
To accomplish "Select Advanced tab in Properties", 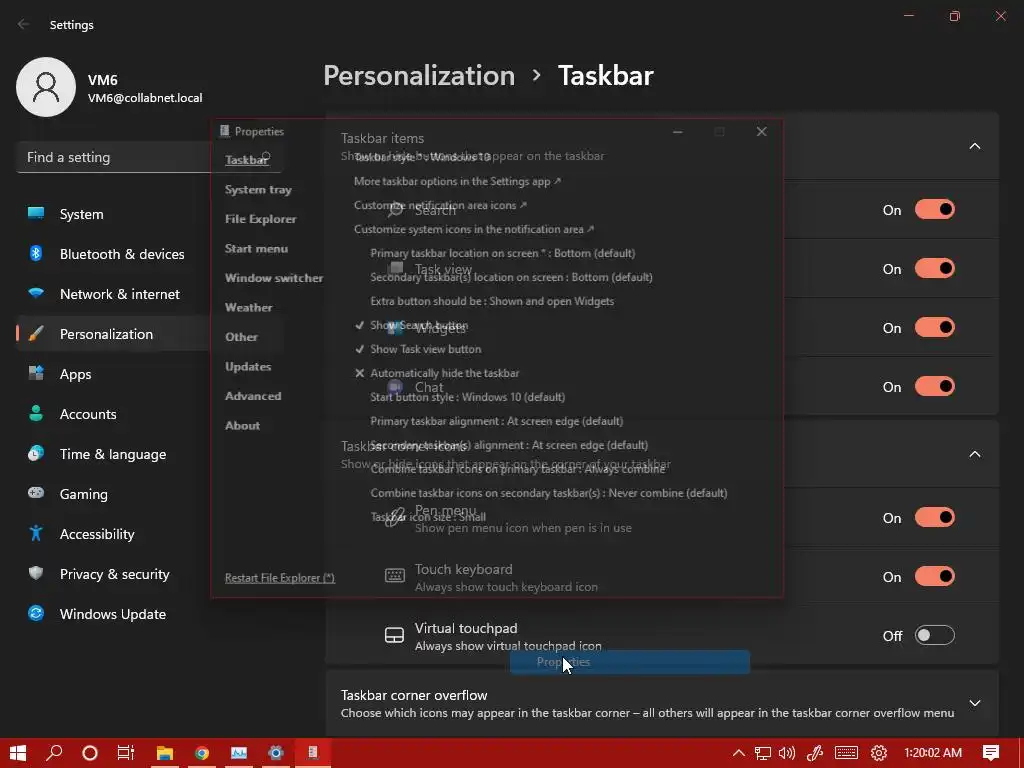I will 253,396.
